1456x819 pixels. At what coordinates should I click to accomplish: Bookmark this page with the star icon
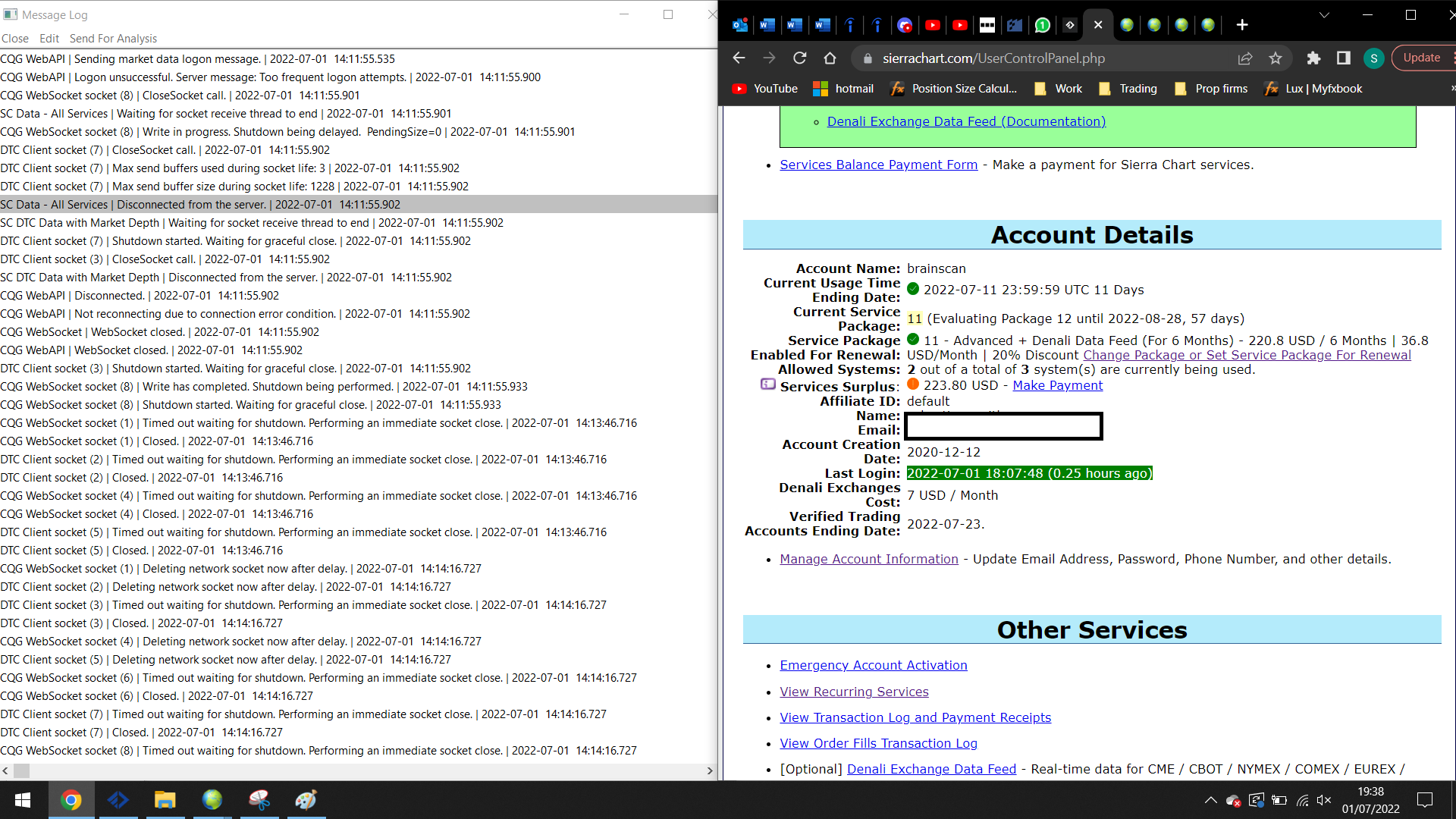[x=1276, y=58]
